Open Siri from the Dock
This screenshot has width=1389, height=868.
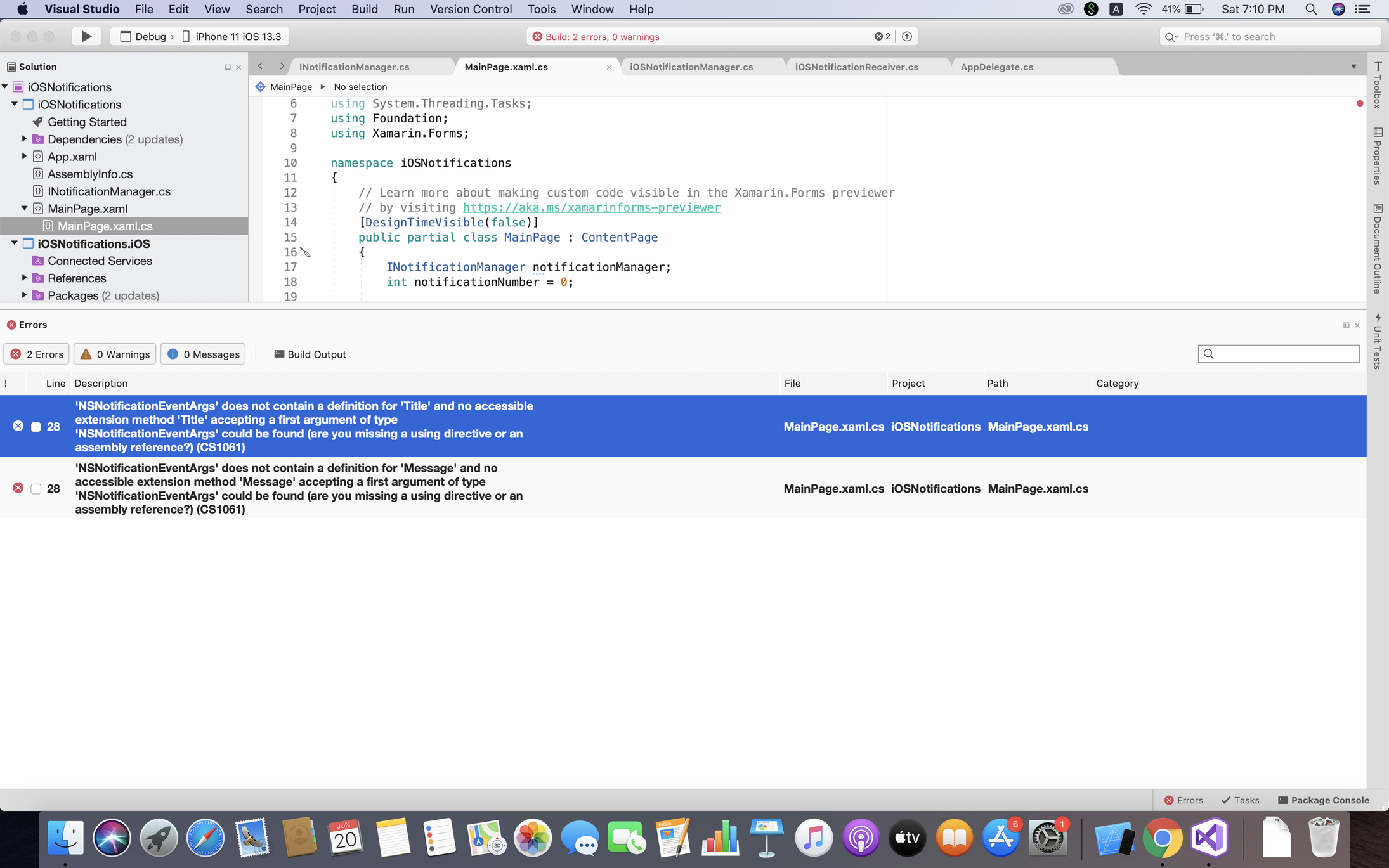(x=112, y=838)
